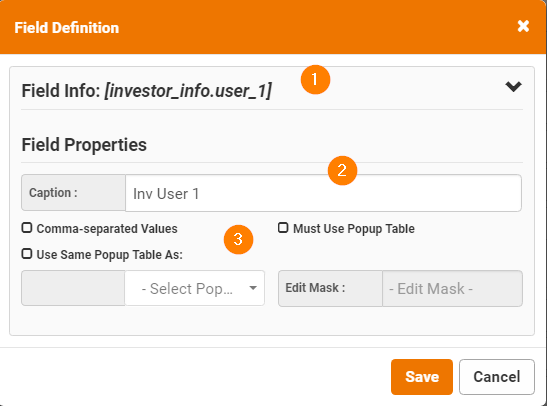Click inside the Edit Mask text box
The width and height of the screenshot is (547, 406).
[452, 289]
